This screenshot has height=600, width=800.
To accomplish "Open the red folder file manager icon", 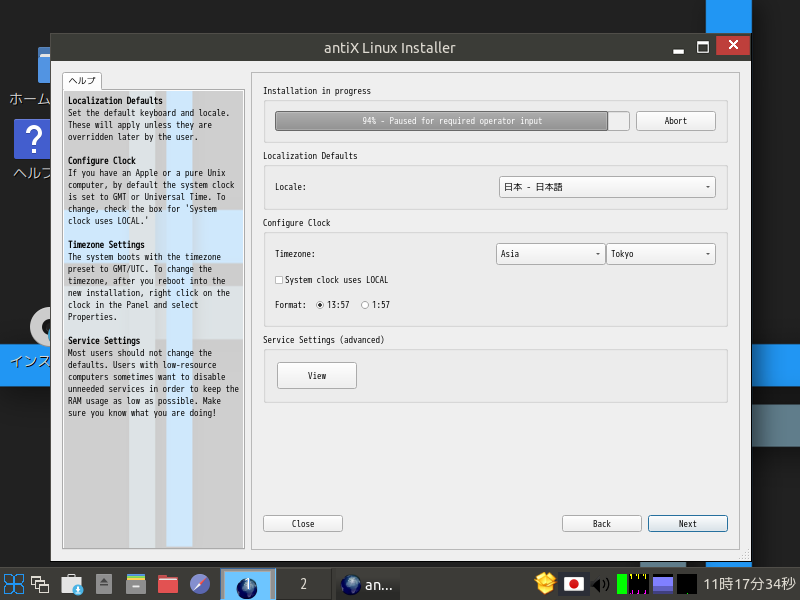I will [168, 584].
